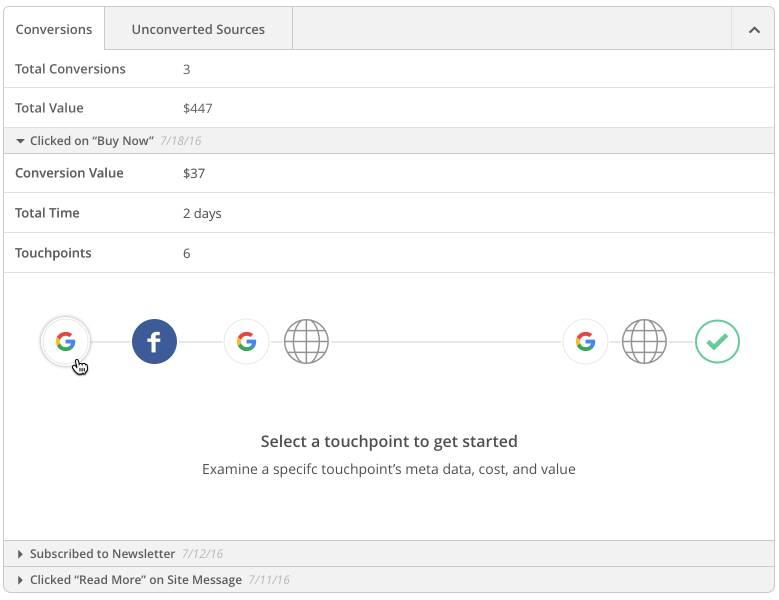Select the third Google touchpoint near the timeline end
This screenshot has width=779, height=600.
tap(585, 342)
